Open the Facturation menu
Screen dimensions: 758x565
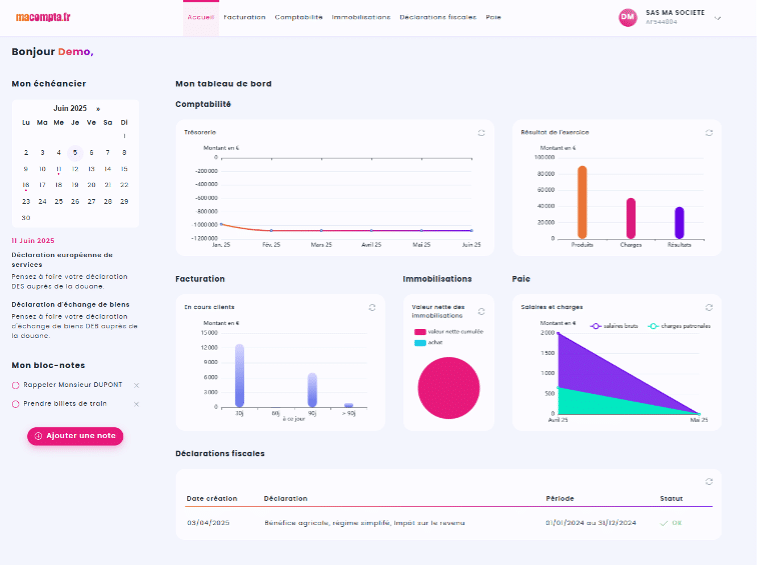(244, 18)
